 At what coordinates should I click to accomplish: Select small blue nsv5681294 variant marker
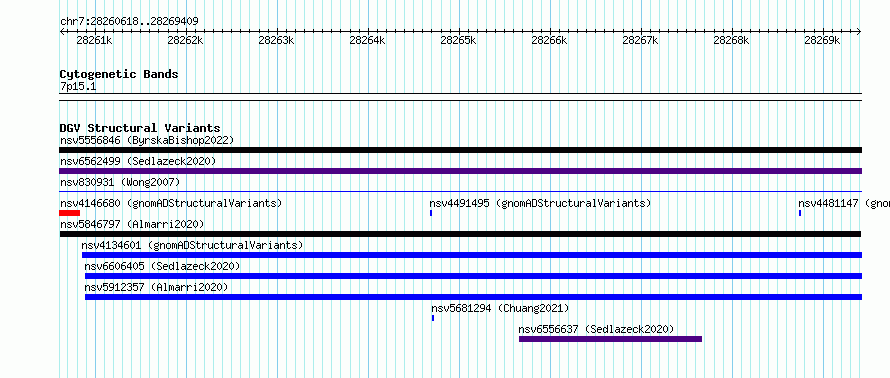tap(433, 318)
